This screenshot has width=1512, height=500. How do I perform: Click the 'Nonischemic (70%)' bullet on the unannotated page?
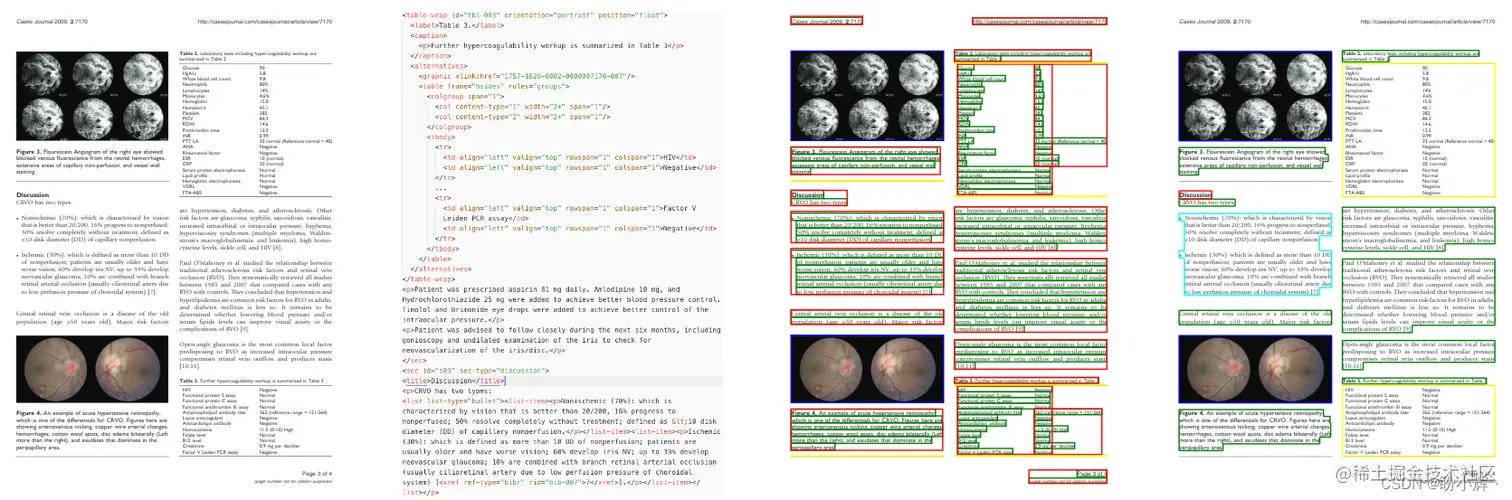click(92, 228)
